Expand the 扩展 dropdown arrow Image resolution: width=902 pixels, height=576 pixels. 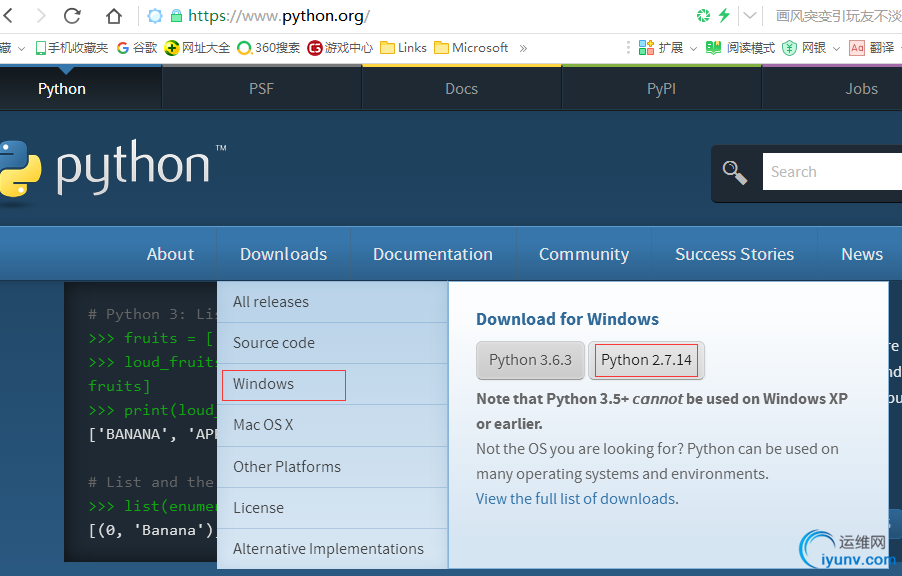click(693, 49)
